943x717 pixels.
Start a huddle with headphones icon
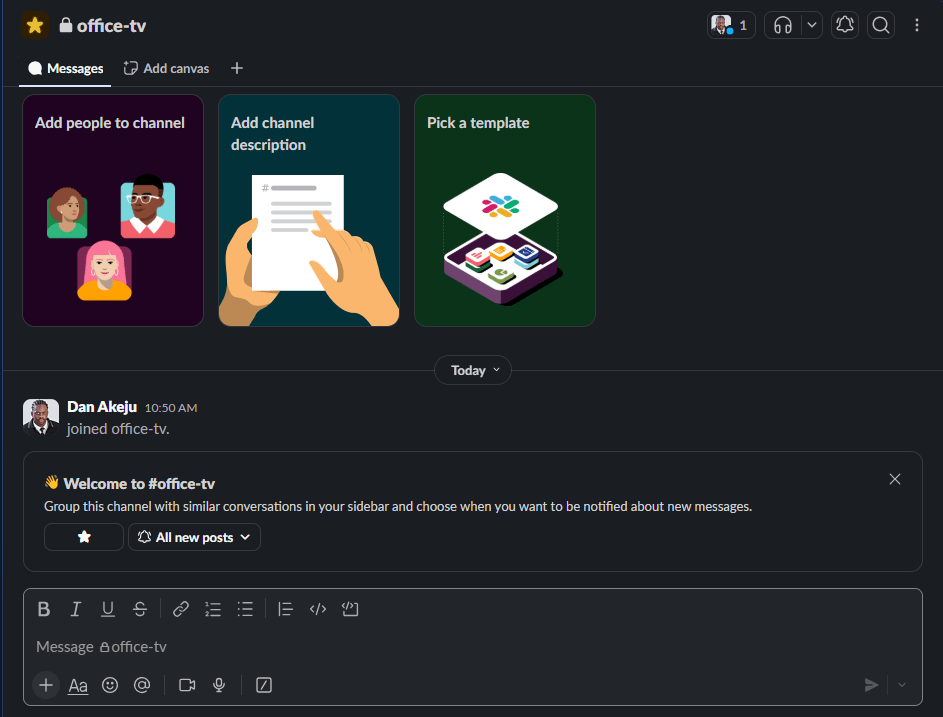pyautogui.click(x=782, y=25)
